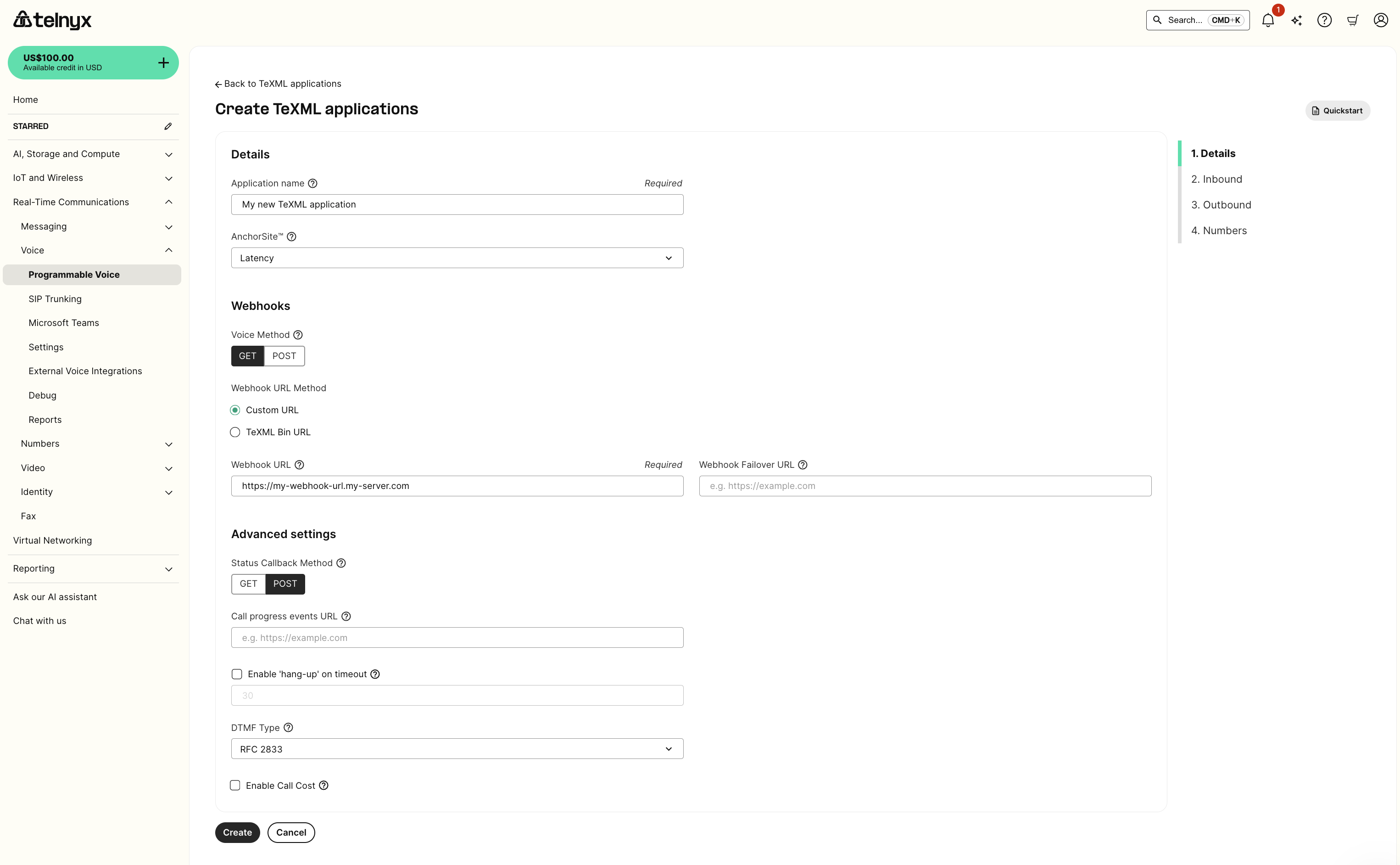
Task: Open the shopping cart icon
Action: [x=1352, y=20]
